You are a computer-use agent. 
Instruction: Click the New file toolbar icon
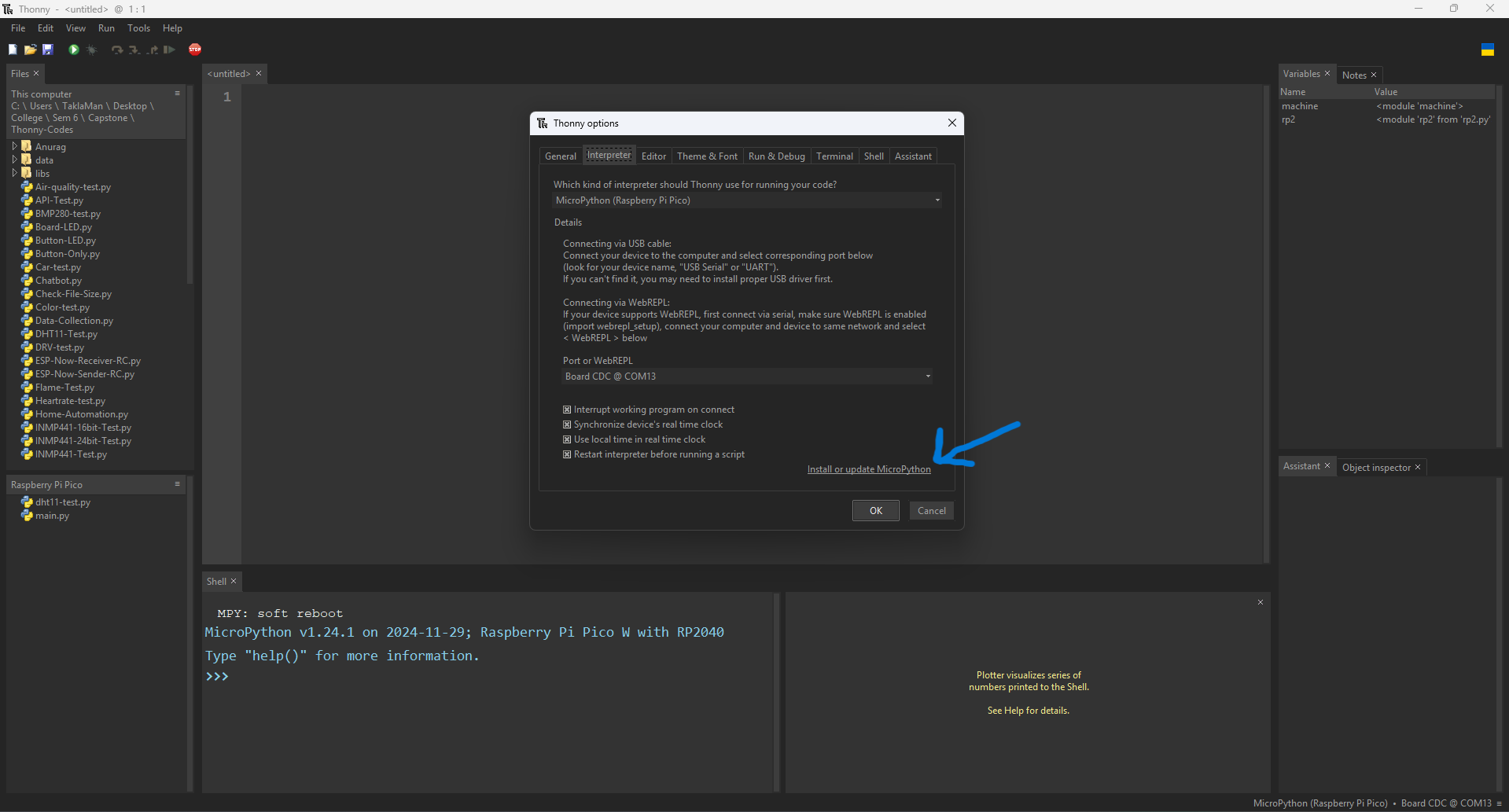click(13, 50)
